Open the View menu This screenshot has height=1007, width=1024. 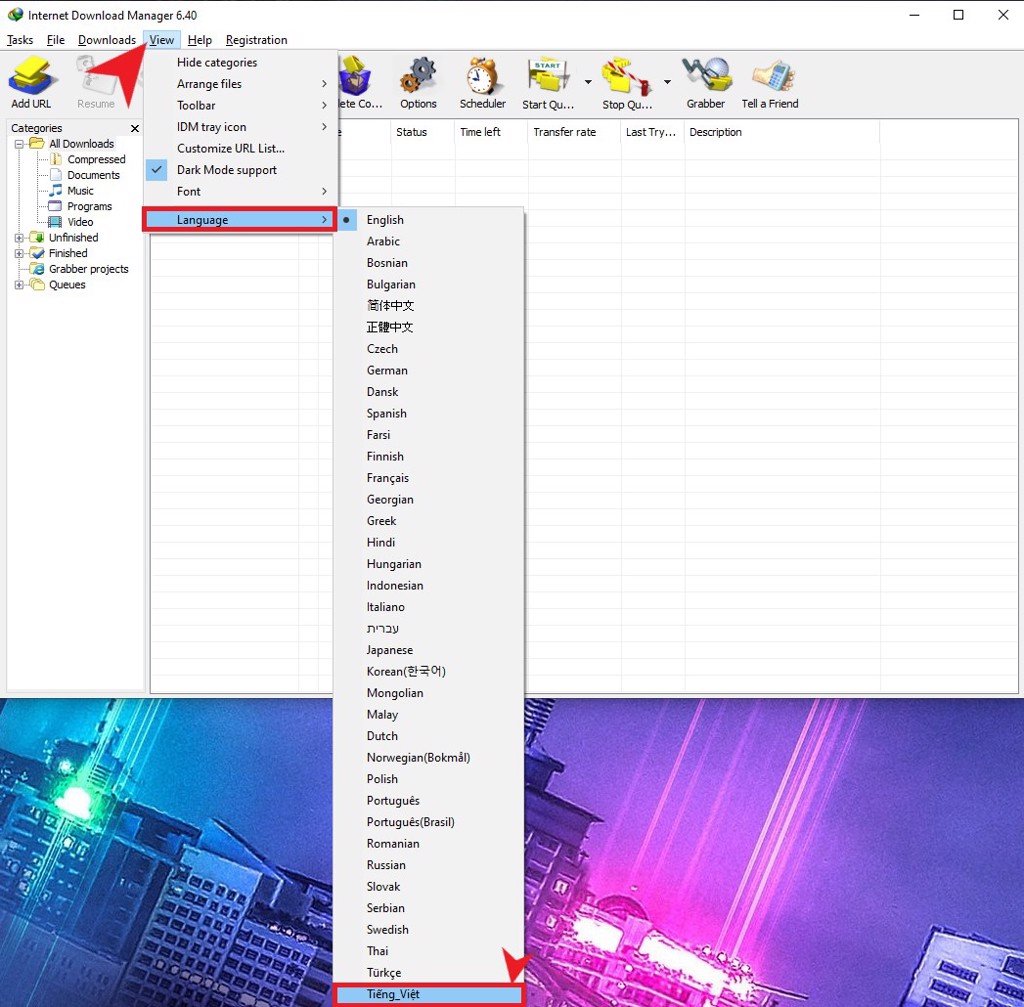[x=161, y=40]
